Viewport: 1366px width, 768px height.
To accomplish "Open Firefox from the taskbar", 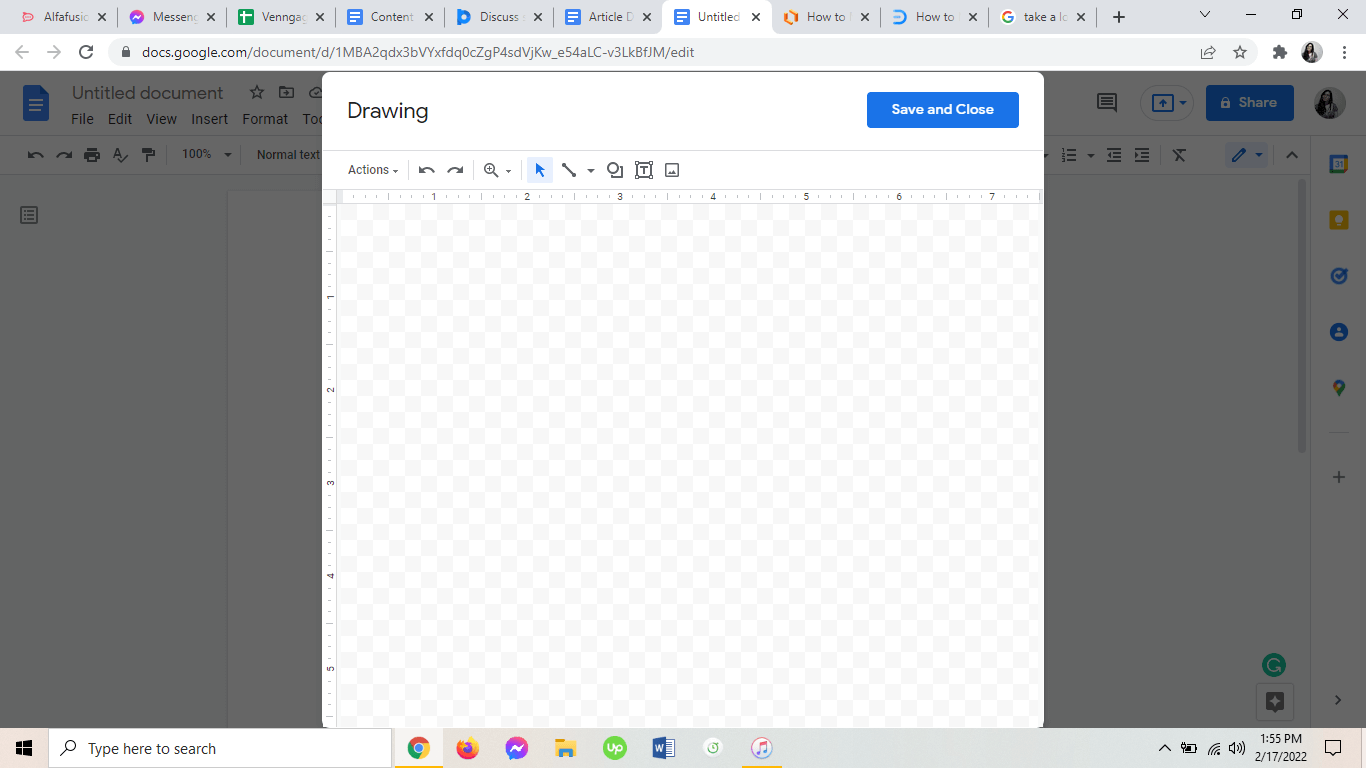I will [x=467, y=748].
